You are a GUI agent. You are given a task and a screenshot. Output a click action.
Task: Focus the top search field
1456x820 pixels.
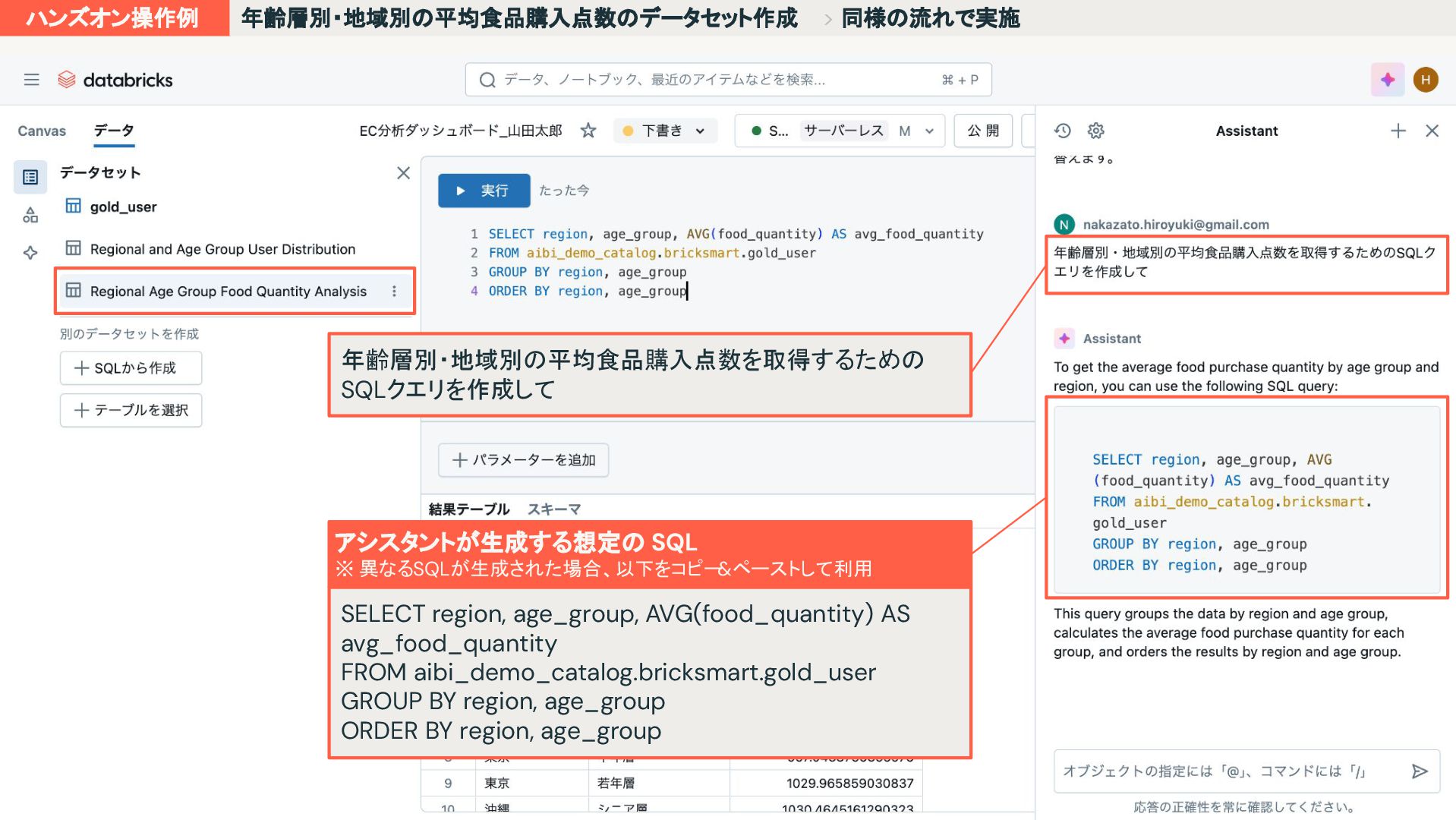[x=728, y=80]
